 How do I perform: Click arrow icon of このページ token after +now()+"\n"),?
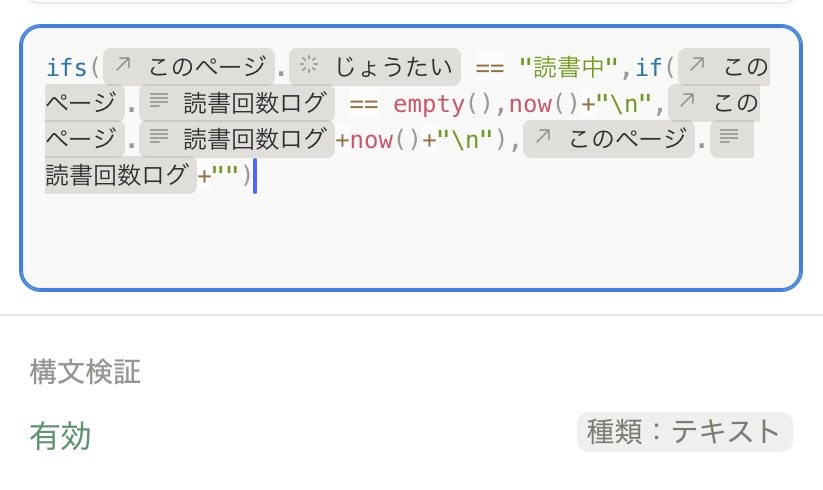543,139
